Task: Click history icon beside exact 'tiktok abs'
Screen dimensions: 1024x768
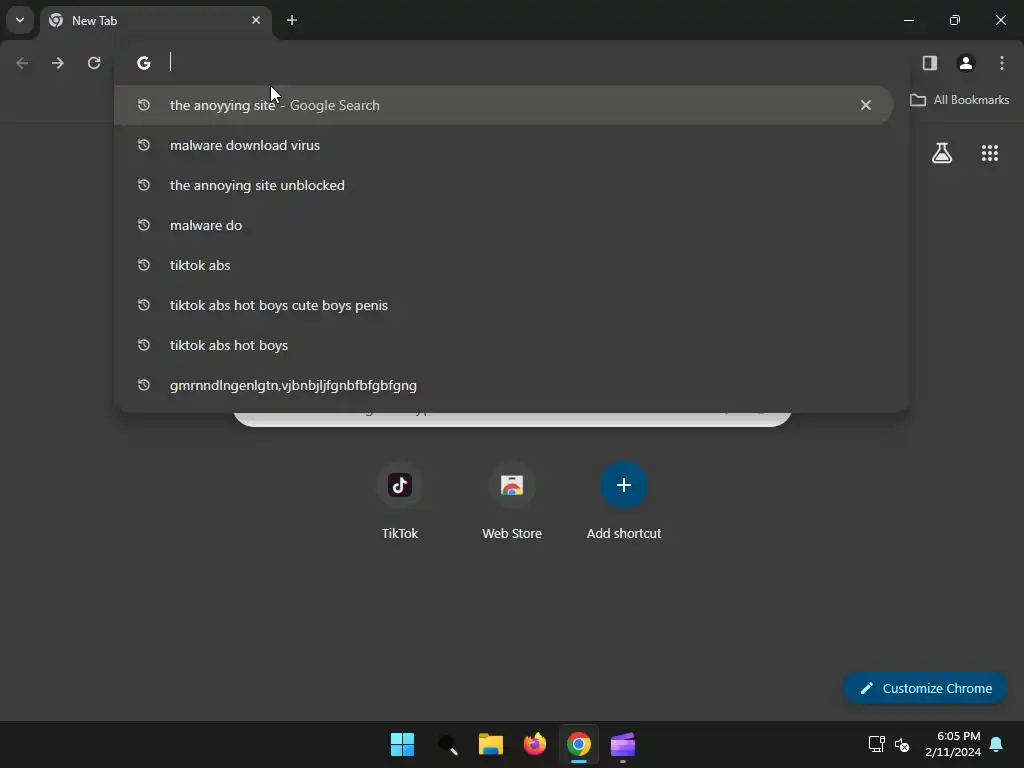Action: (144, 265)
